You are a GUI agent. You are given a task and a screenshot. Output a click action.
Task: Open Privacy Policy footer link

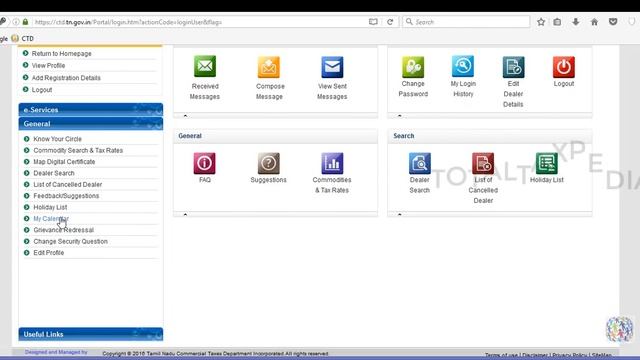570,355
